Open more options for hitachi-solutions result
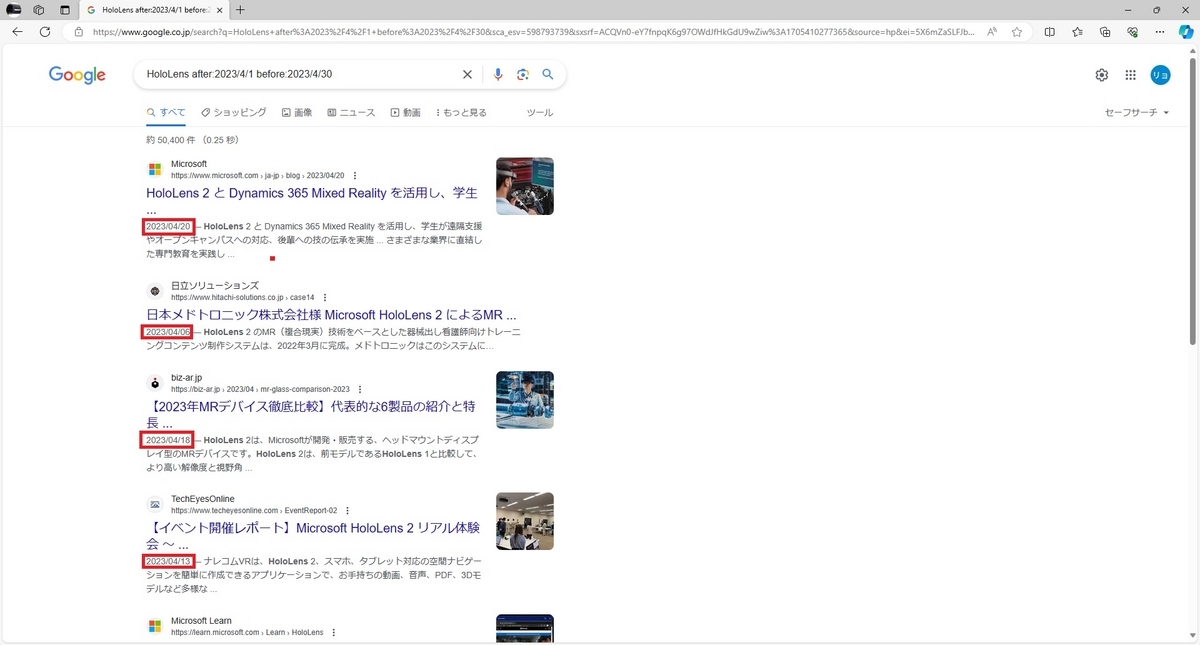Image resolution: width=1200 pixels, height=645 pixels. click(x=325, y=298)
